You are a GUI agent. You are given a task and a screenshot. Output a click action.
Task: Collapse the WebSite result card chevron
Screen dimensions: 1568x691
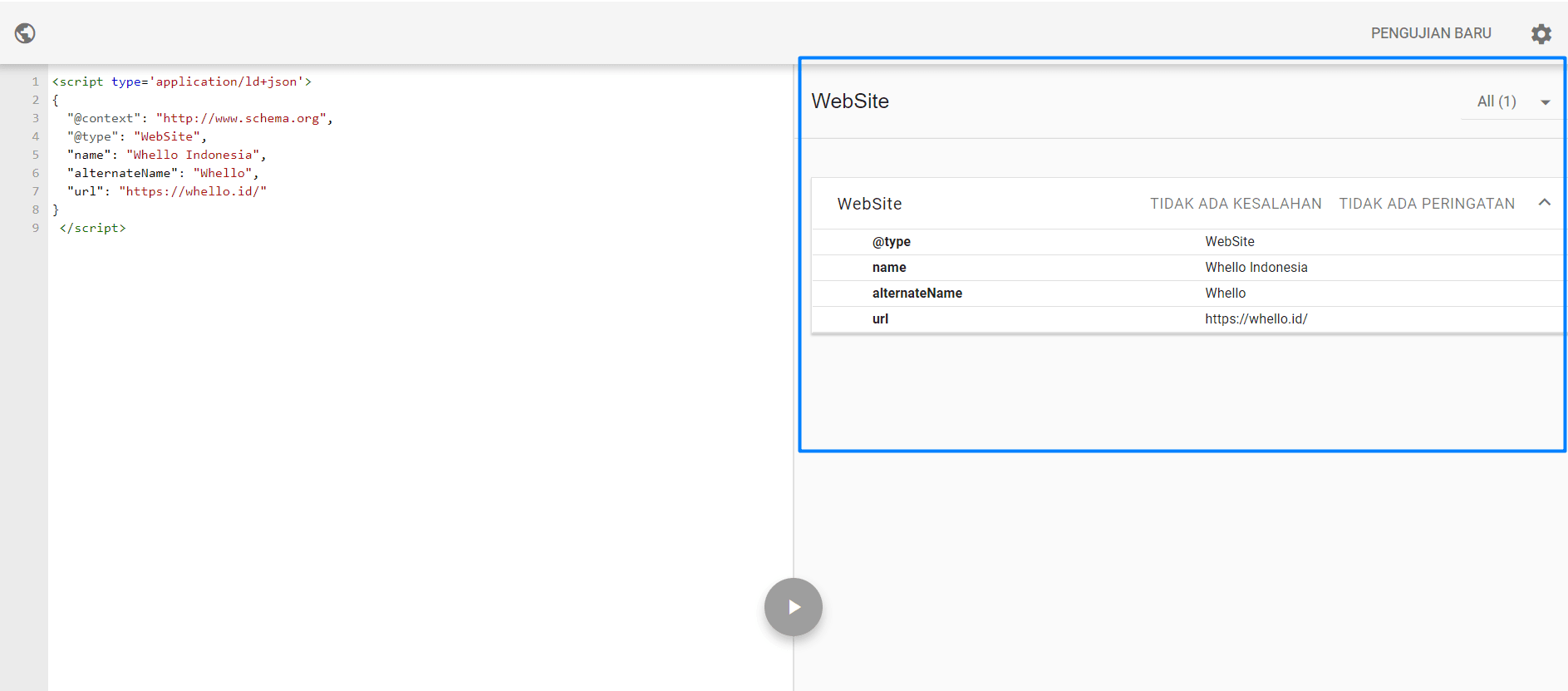point(1544,203)
